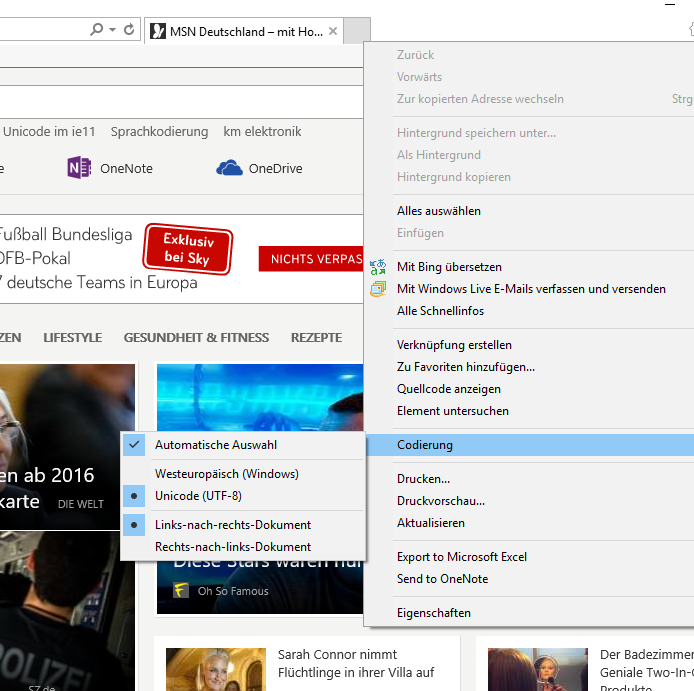Click the Sarah Connor article thumbnail
Screen dimensions: 694x691
coord(216,669)
